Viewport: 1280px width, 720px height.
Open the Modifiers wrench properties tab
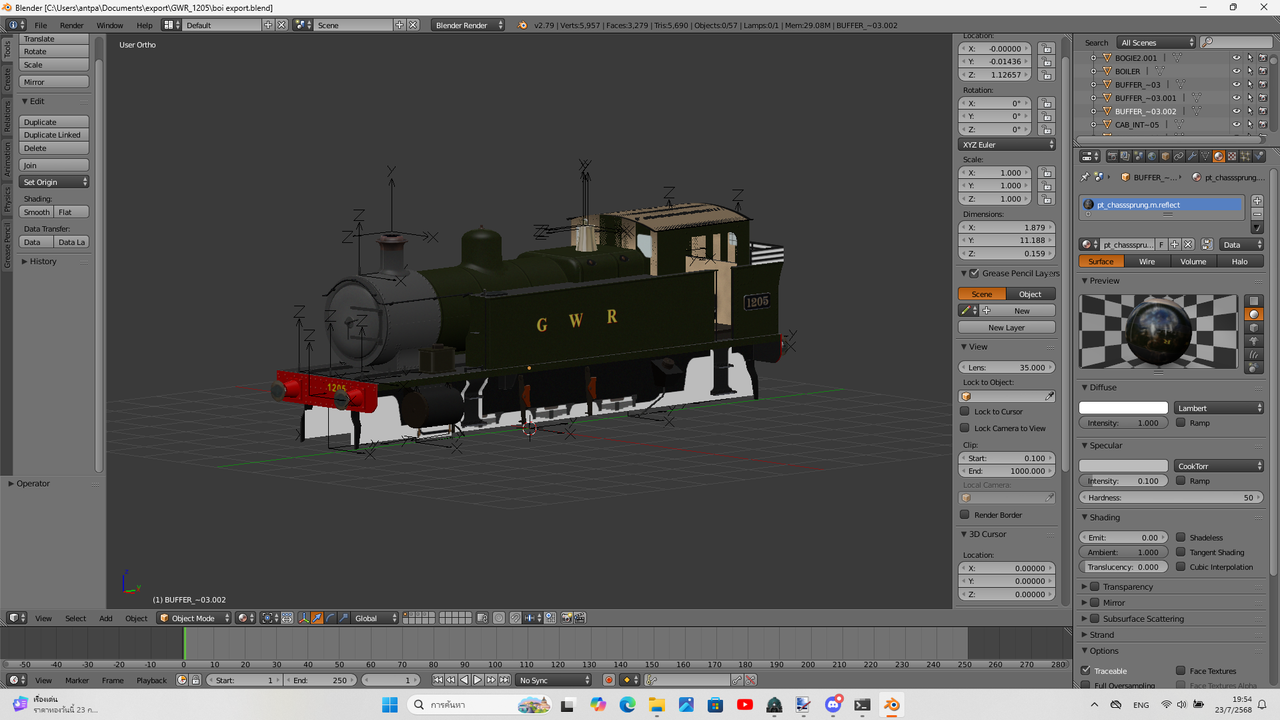(1192, 156)
